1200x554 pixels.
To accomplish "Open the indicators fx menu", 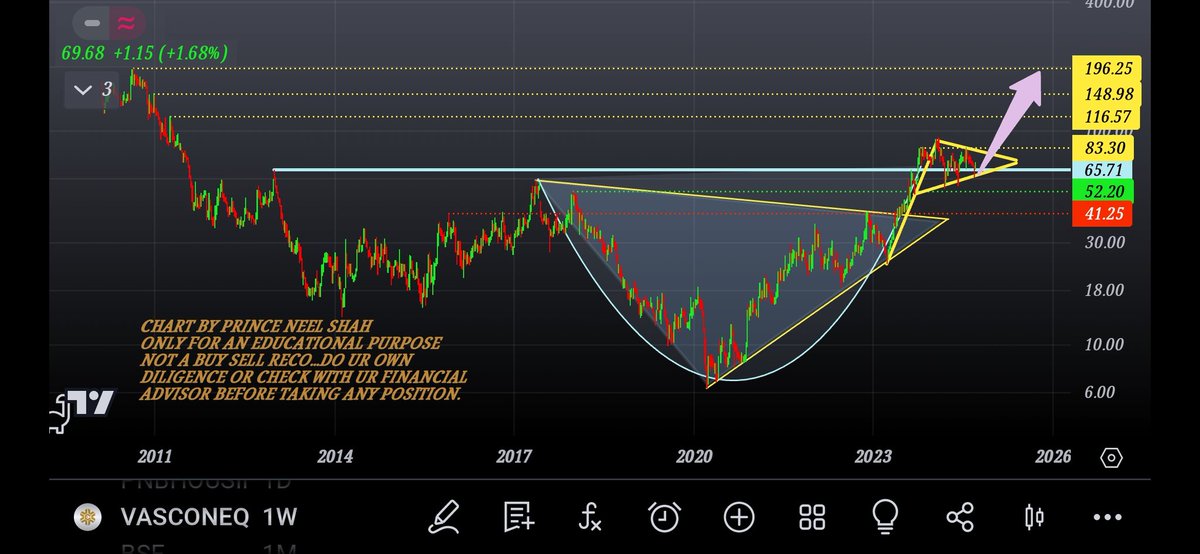I will (589, 516).
